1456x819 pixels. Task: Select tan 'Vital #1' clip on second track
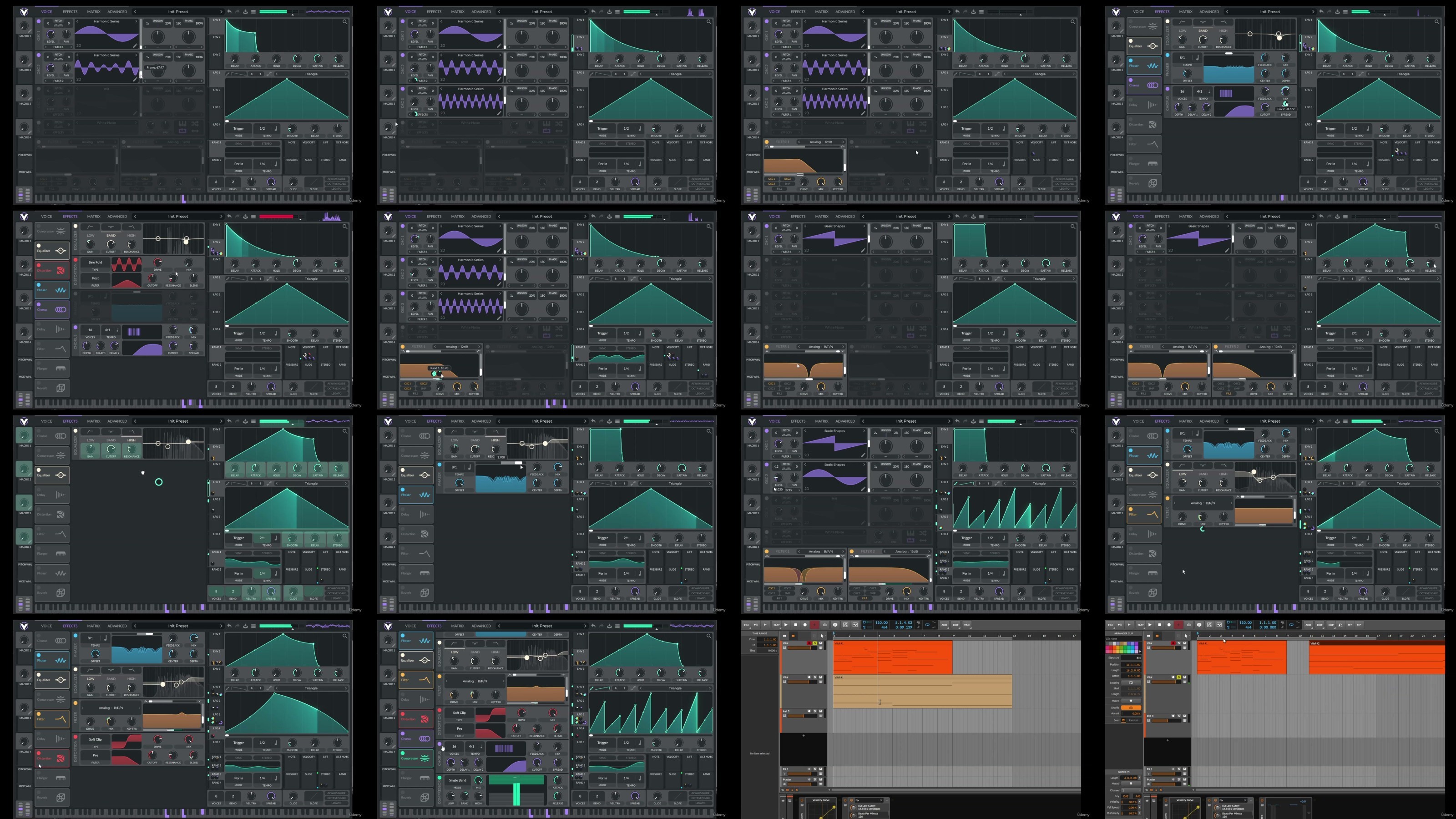[922, 691]
